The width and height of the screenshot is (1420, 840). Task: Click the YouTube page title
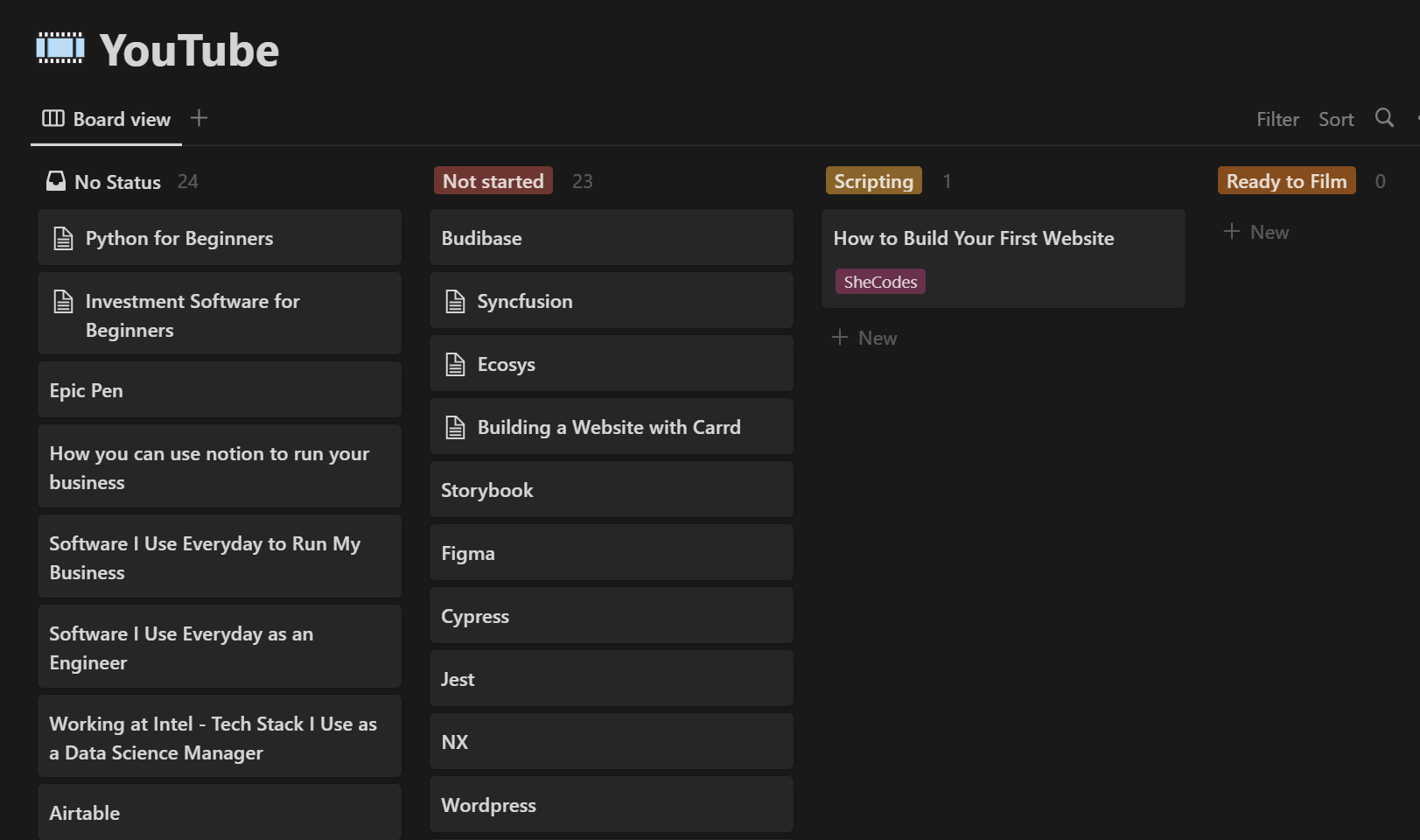pyautogui.click(x=189, y=50)
